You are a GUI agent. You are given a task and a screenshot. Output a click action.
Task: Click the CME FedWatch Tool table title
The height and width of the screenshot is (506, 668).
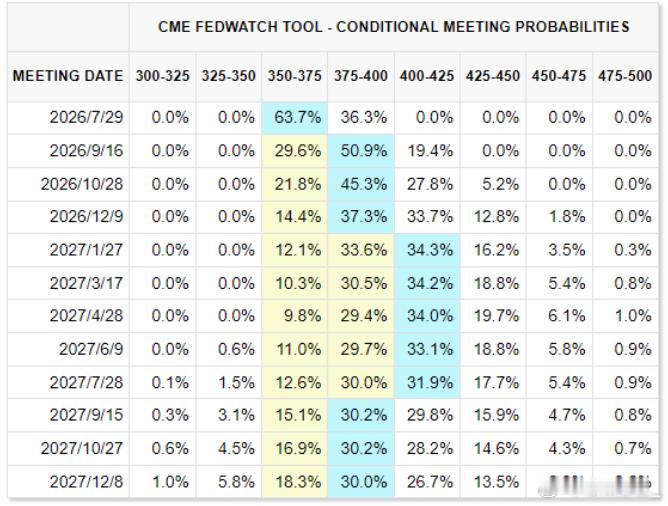394,27
